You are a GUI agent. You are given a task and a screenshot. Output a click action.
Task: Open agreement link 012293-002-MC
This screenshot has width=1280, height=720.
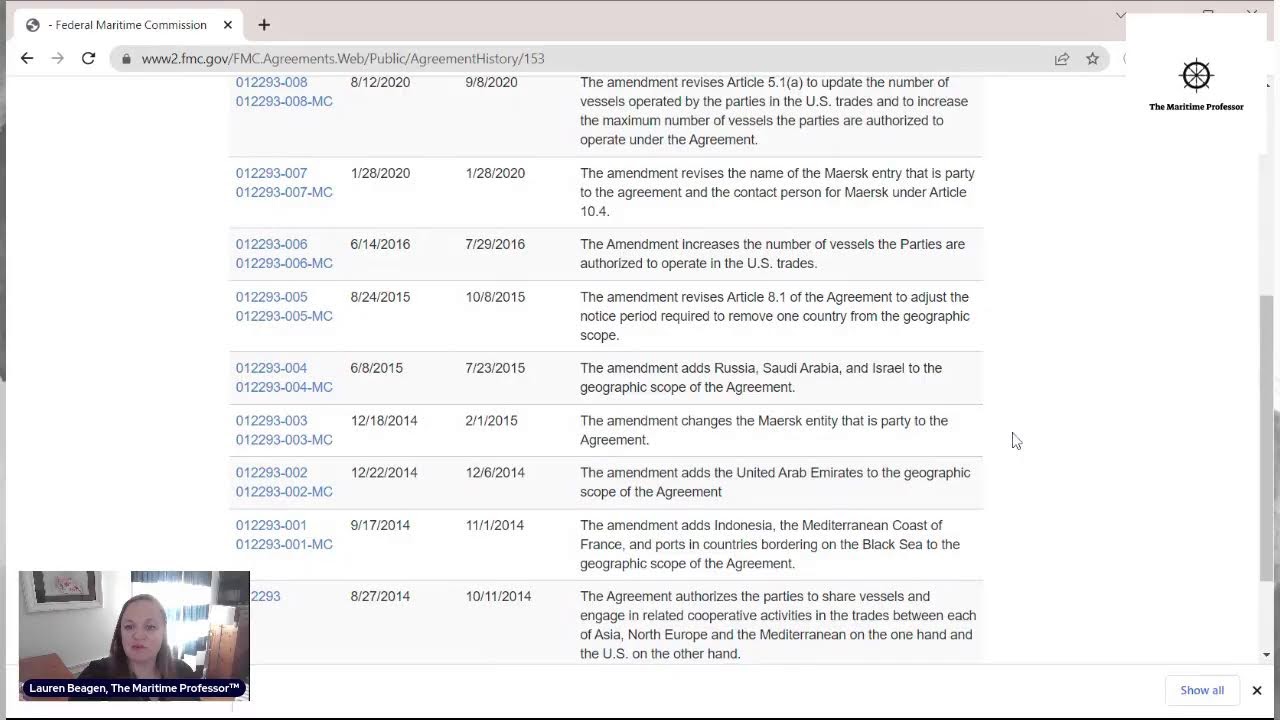[284, 491]
